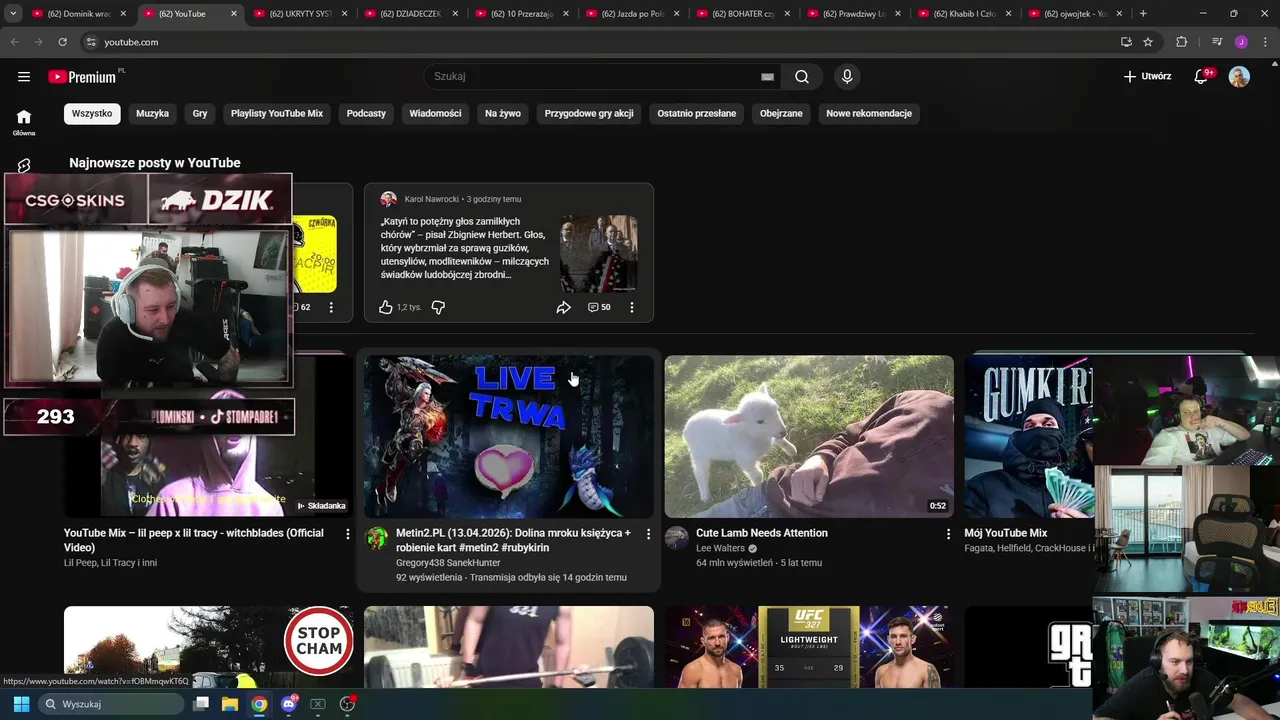The height and width of the screenshot is (720, 1280).
Task: Open Discord from taskbar
Action: (289, 704)
